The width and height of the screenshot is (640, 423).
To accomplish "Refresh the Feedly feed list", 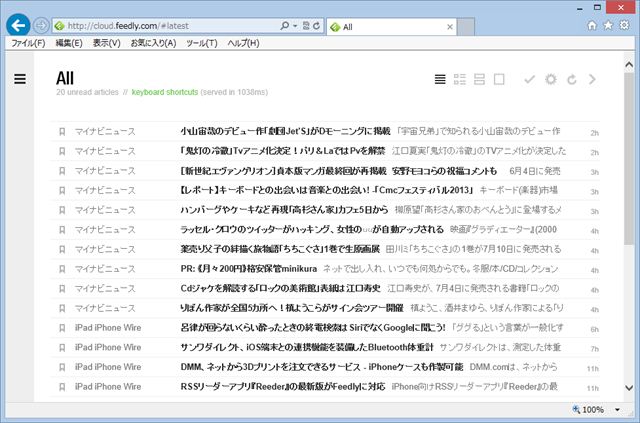I will pyautogui.click(x=572, y=79).
